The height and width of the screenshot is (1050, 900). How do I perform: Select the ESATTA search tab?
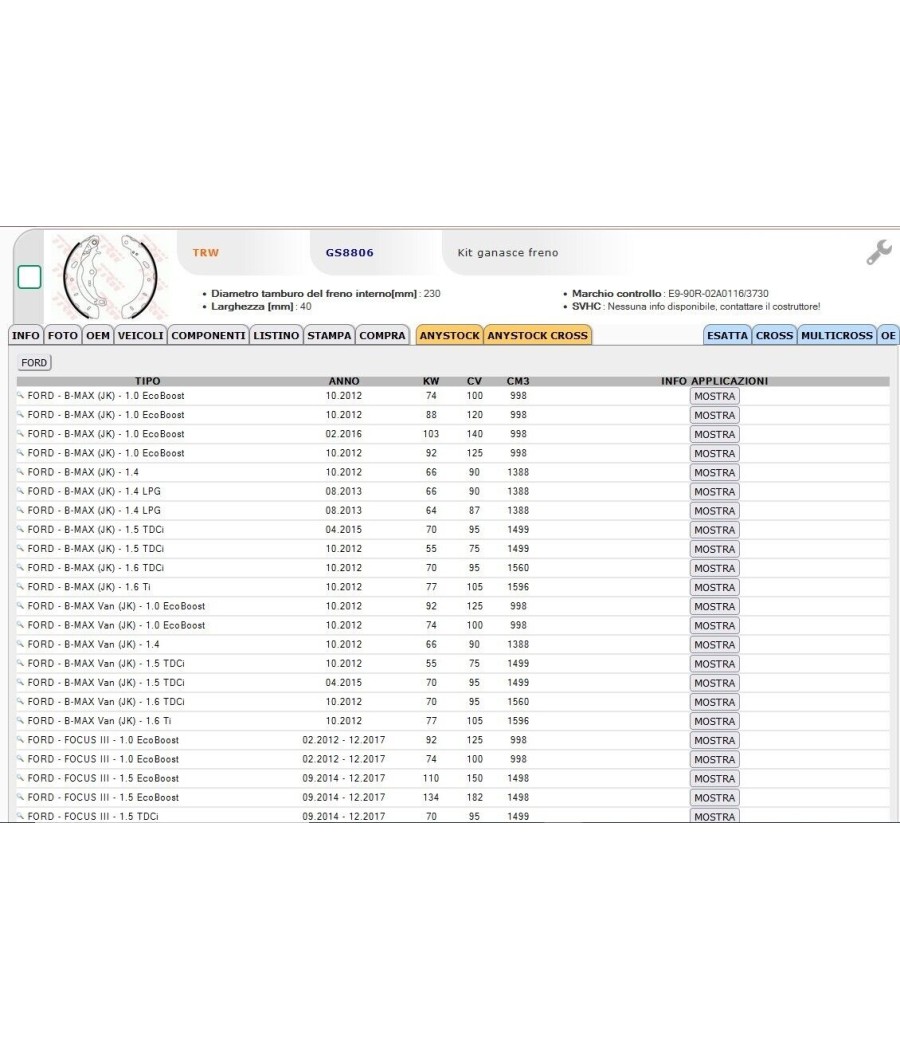click(727, 335)
